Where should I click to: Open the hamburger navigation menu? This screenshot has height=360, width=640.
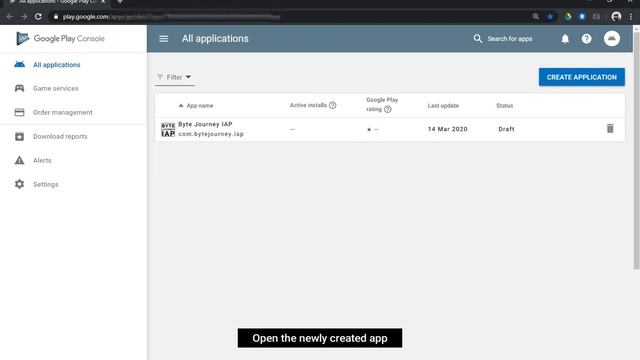[164, 39]
